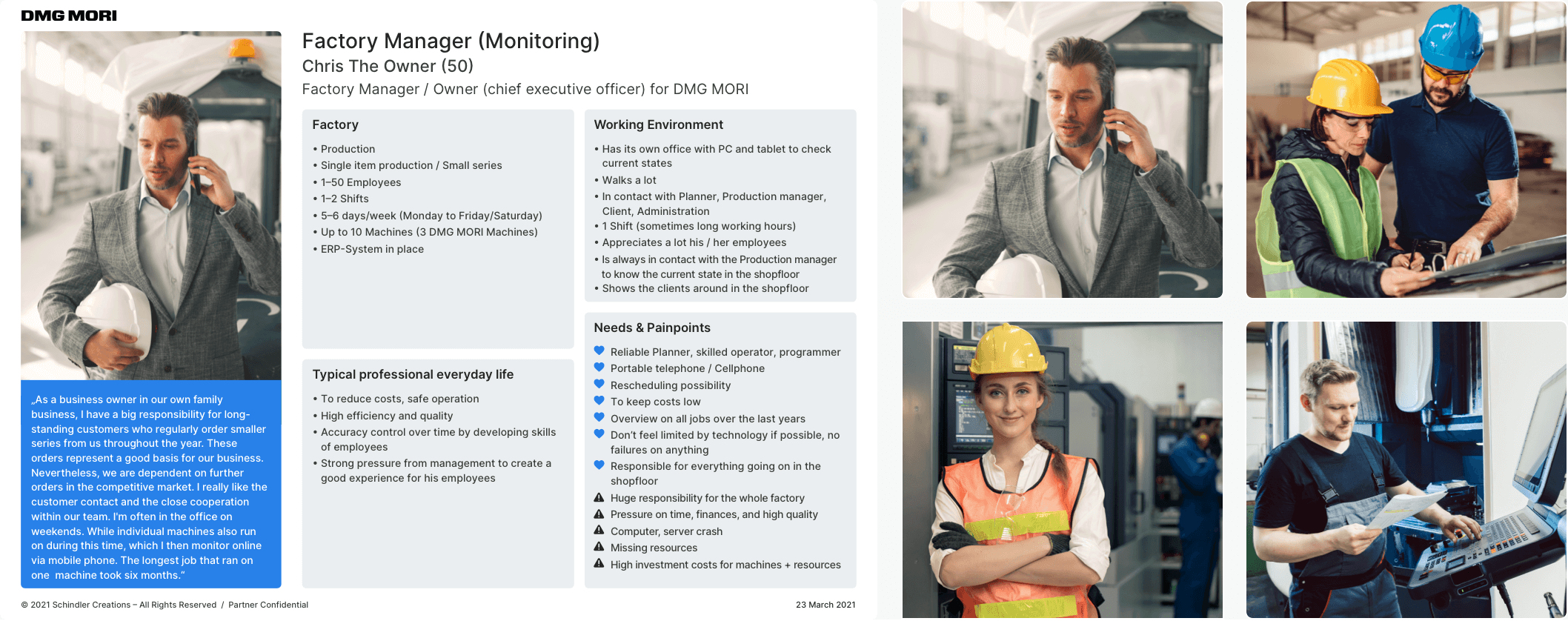Click warning icon beside Pressure on time, finances
The image size is (1568, 621).
click(599, 514)
